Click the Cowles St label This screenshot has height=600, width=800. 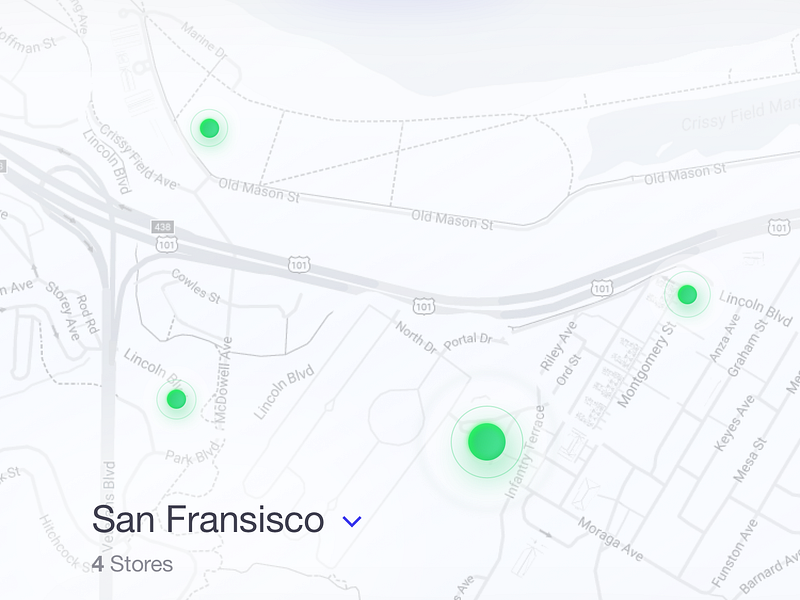[195, 285]
